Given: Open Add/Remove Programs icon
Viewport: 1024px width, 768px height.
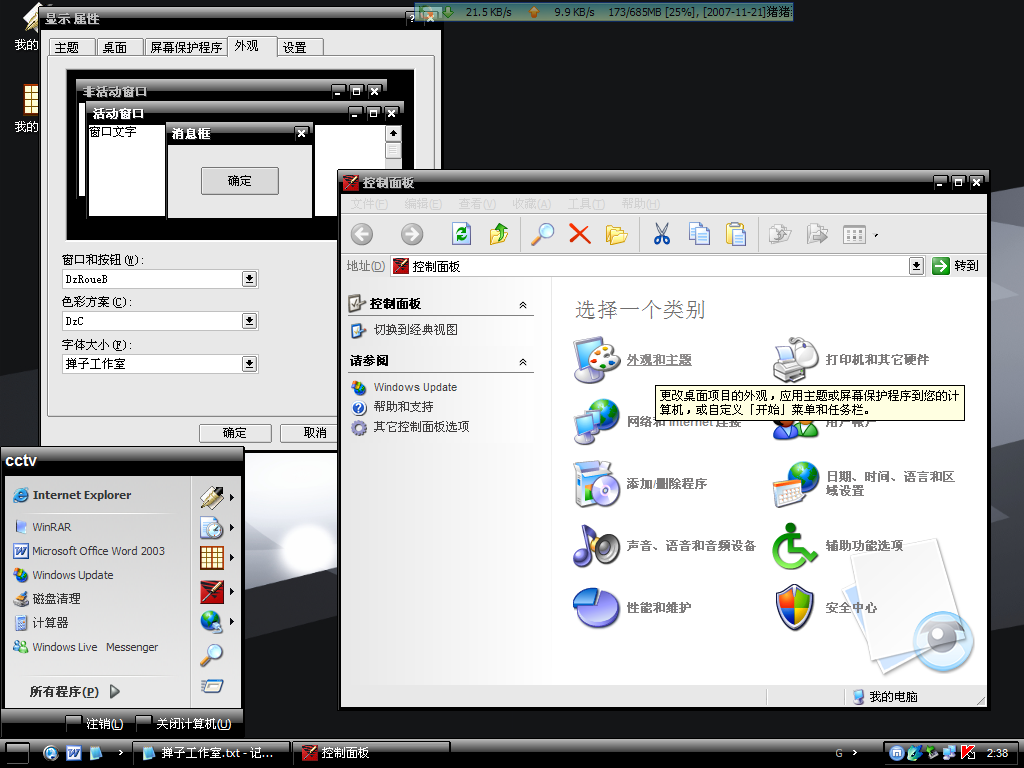Looking at the screenshot, I should click(x=596, y=483).
